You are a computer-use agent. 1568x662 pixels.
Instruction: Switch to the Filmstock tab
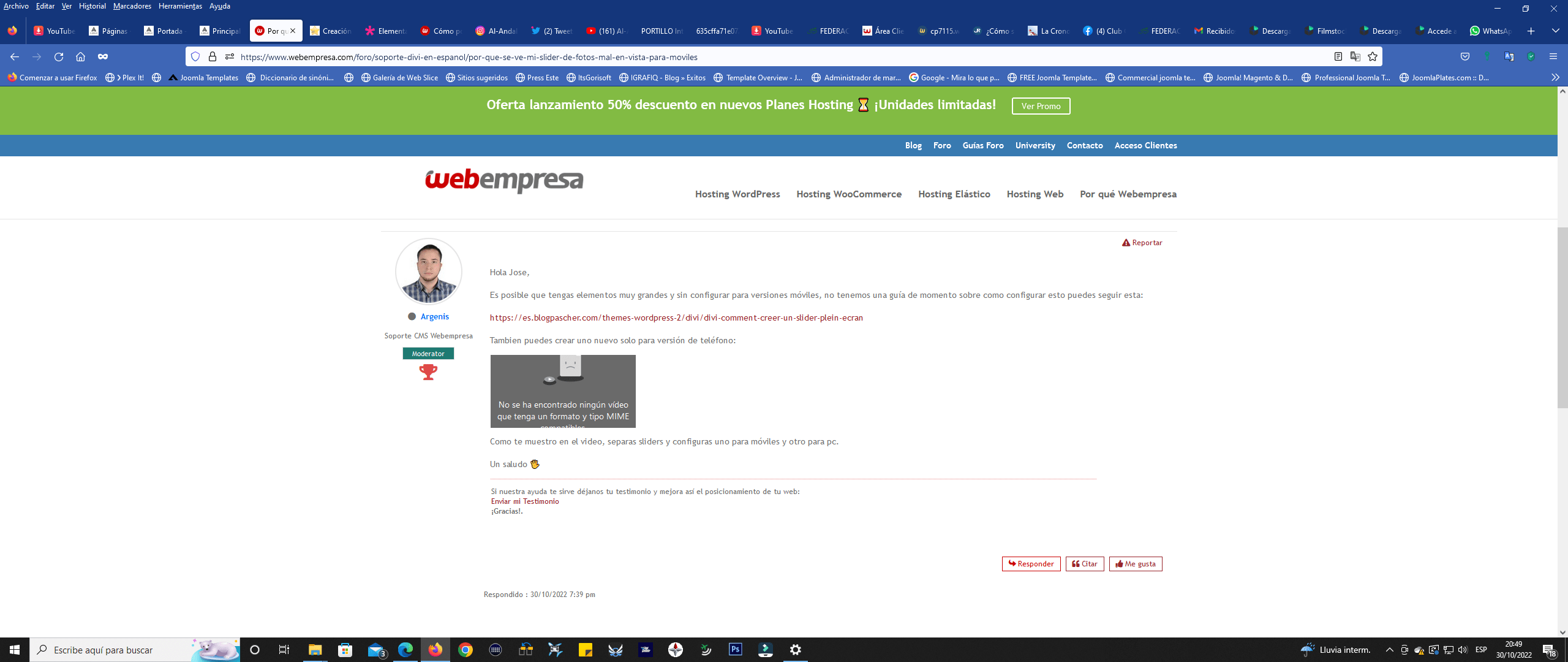pyautogui.click(x=1325, y=31)
